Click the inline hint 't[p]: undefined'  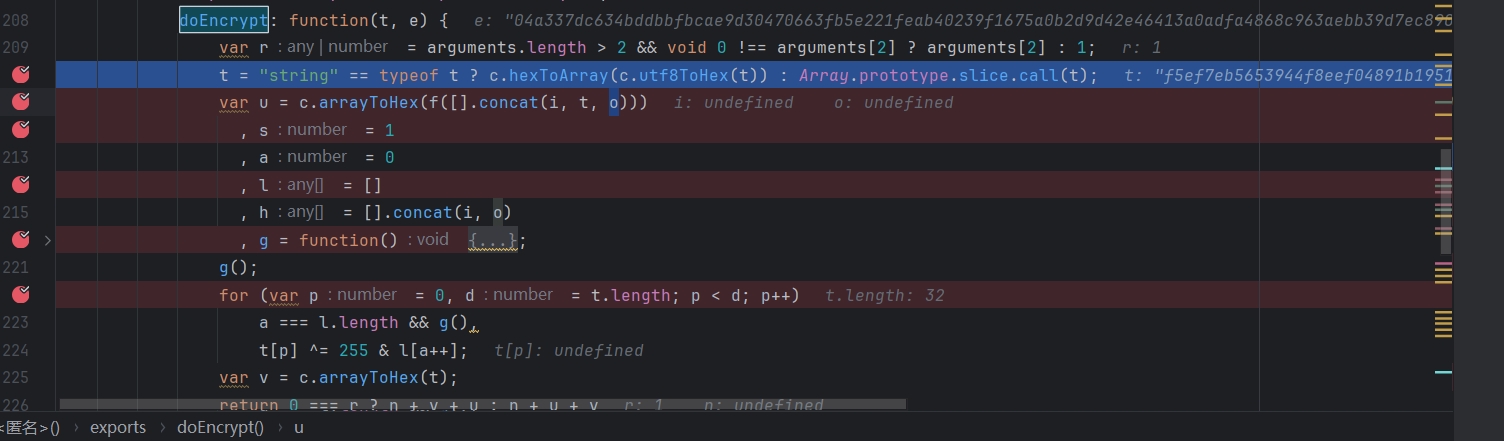point(569,350)
